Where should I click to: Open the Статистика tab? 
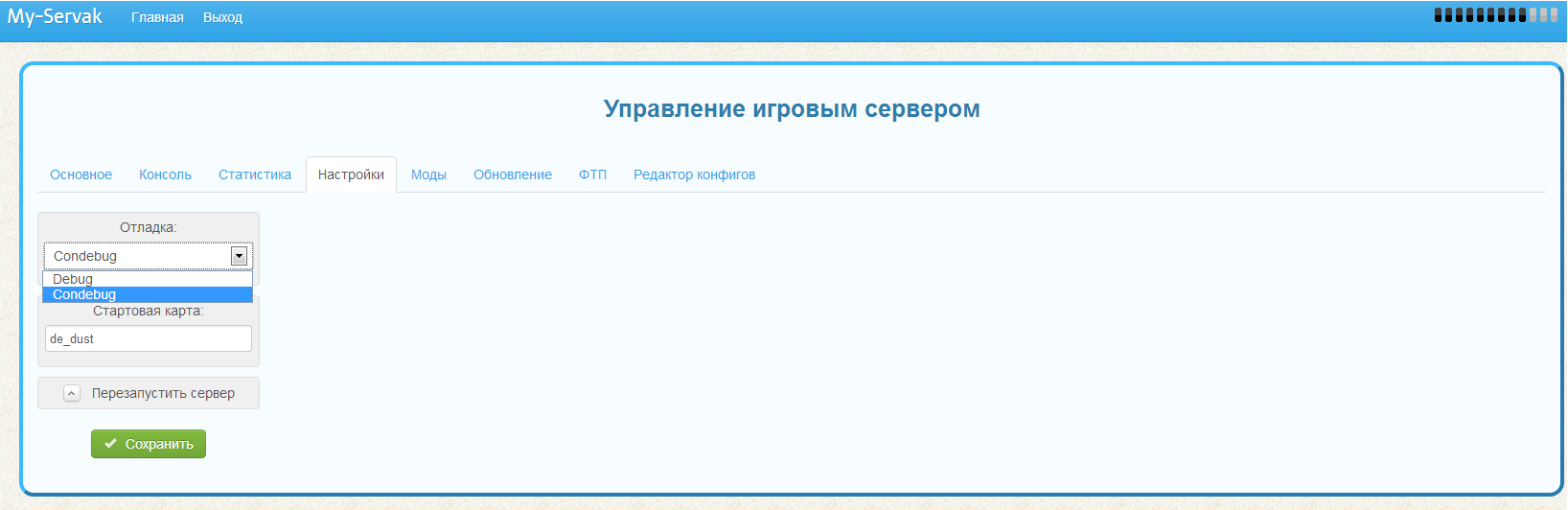tap(255, 174)
